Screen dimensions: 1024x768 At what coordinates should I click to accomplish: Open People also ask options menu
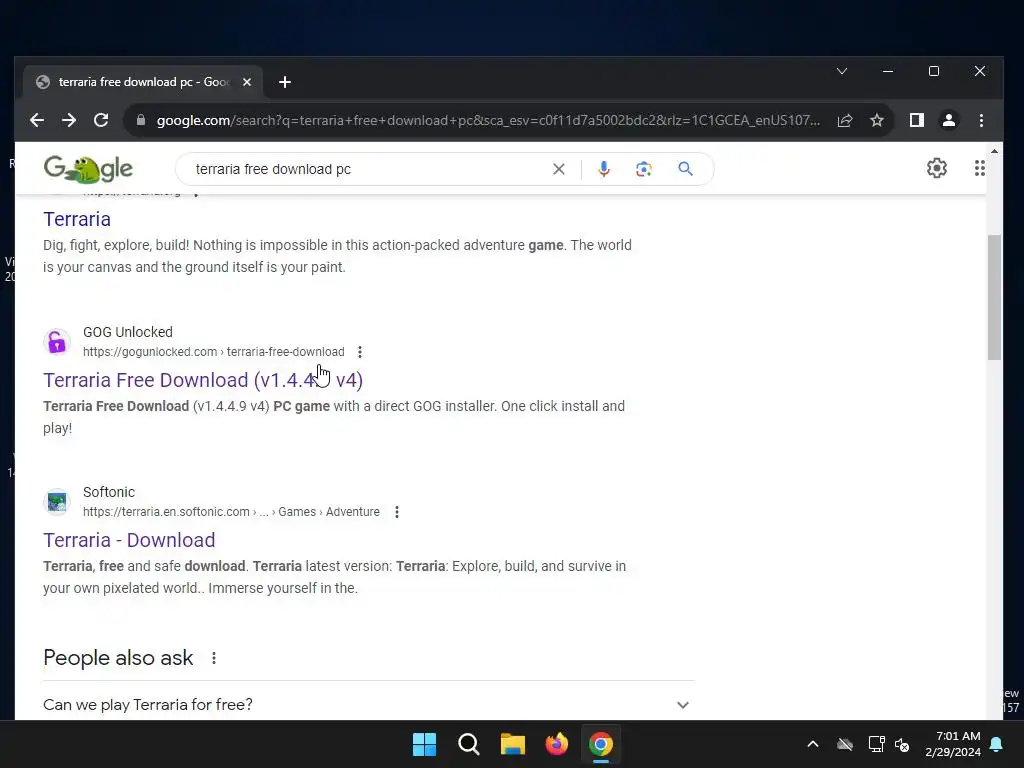point(214,658)
